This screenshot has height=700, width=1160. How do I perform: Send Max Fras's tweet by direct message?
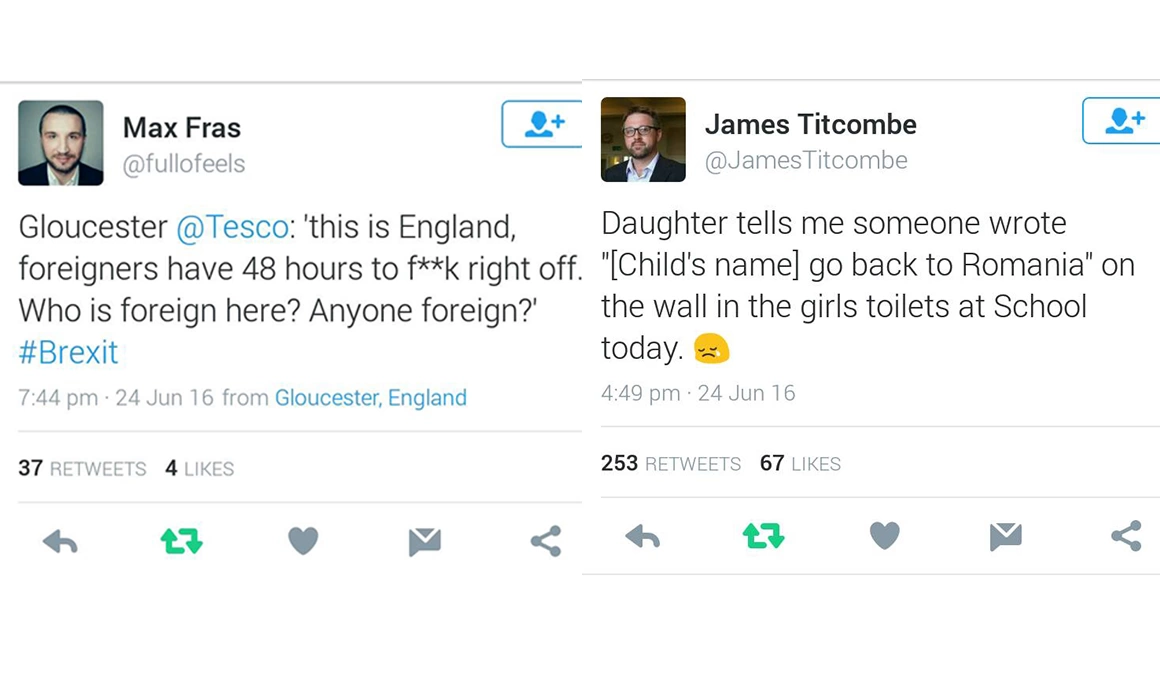pyautogui.click(x=424, y=542)
